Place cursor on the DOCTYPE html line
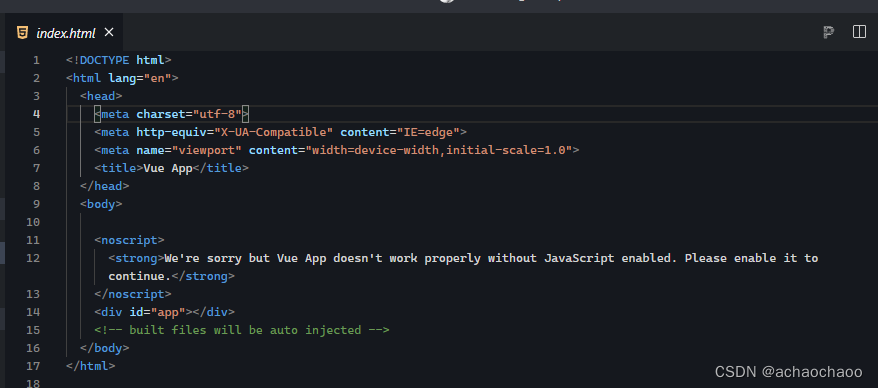The image size is (878, 388). pos(119,60)
